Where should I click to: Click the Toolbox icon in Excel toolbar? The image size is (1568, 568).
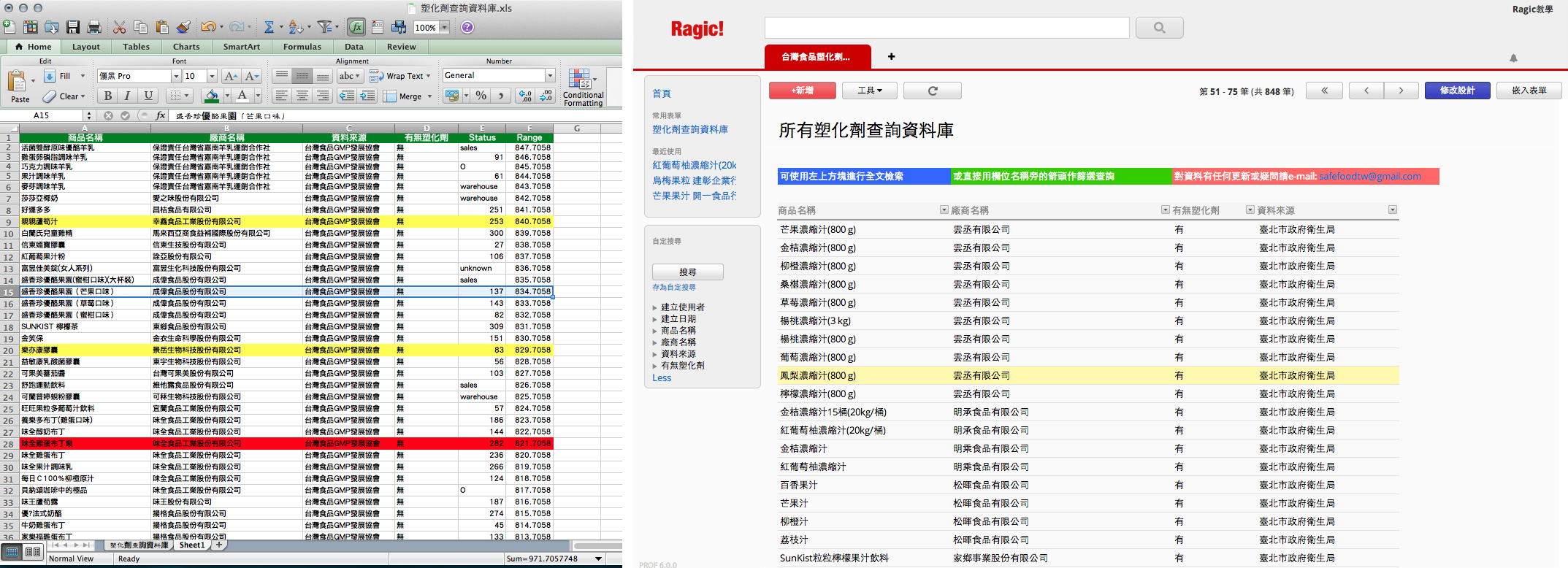(x=378, y=27)
